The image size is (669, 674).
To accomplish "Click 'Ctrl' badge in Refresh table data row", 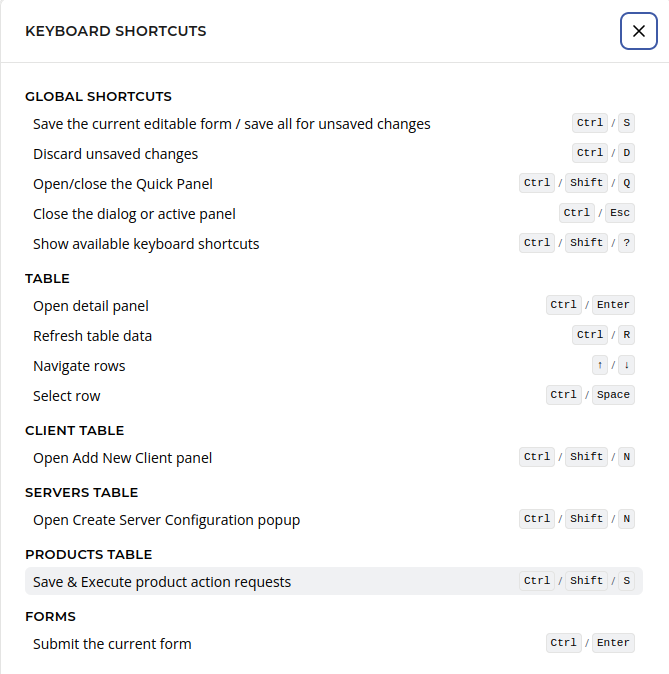I will coord(590,335).
